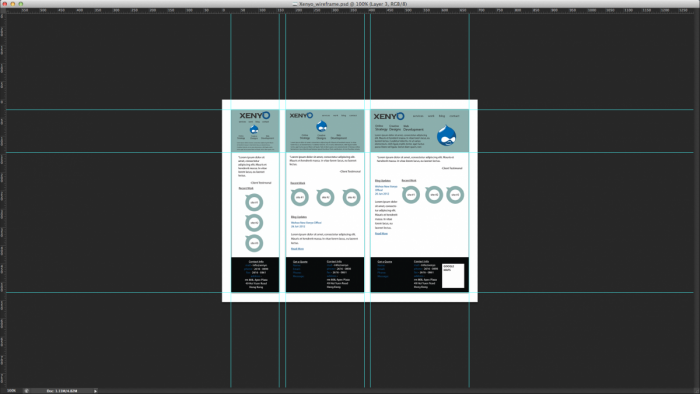The image size is (700, 394).
Task: Click the vertical ruler on the left edge
Action: coord(2,200)
